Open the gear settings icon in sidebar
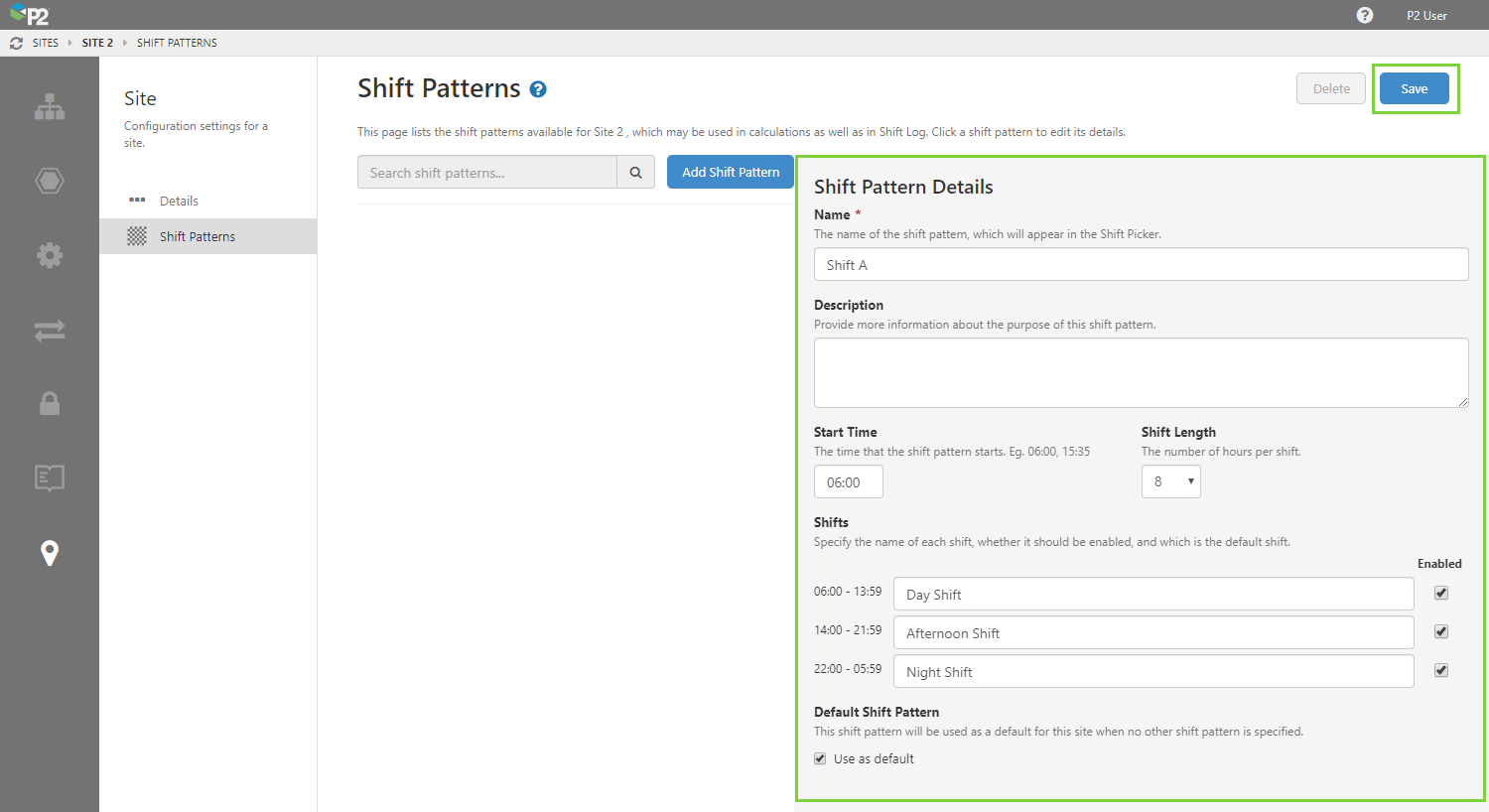The width and height of the screenshot is (1489, 812). (x=50, y=255)
